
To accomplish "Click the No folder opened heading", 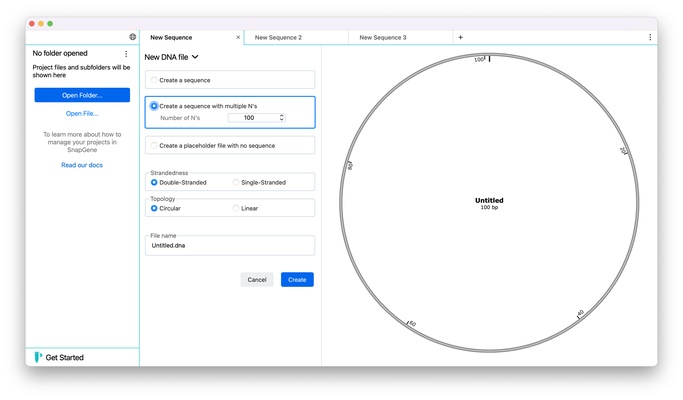I will point(60,53).
